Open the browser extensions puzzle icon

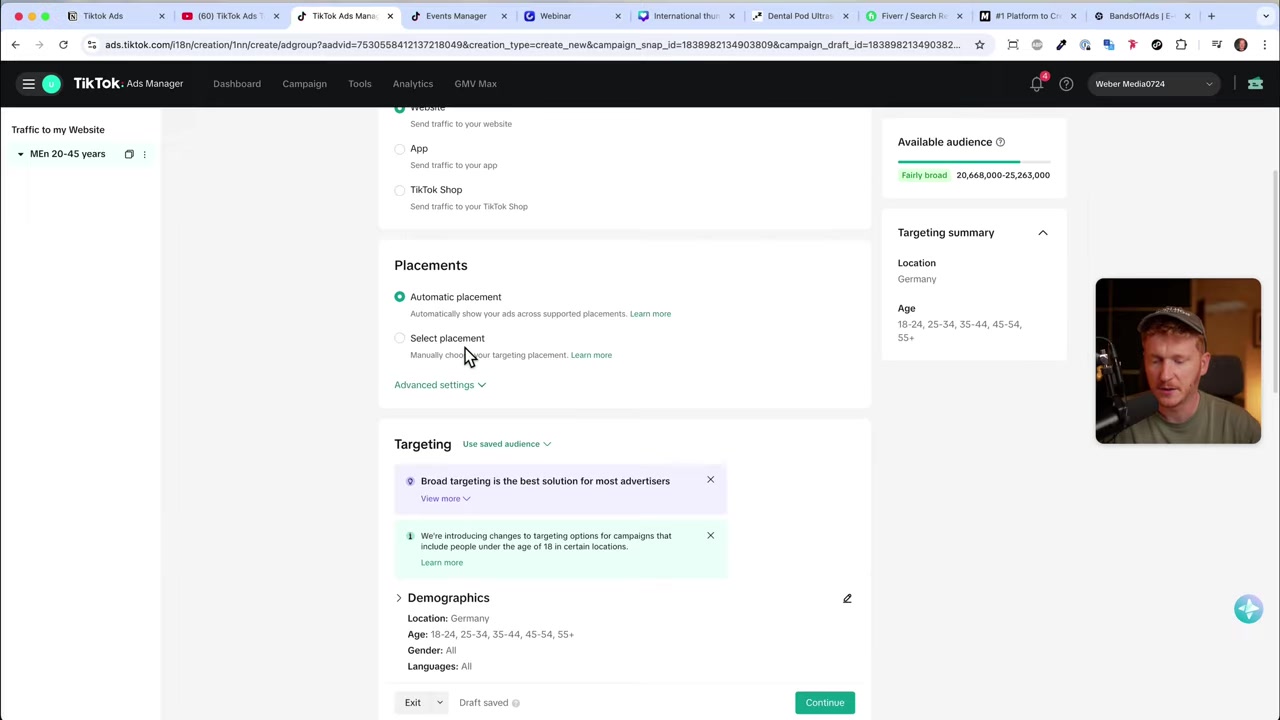point(1181,44)
